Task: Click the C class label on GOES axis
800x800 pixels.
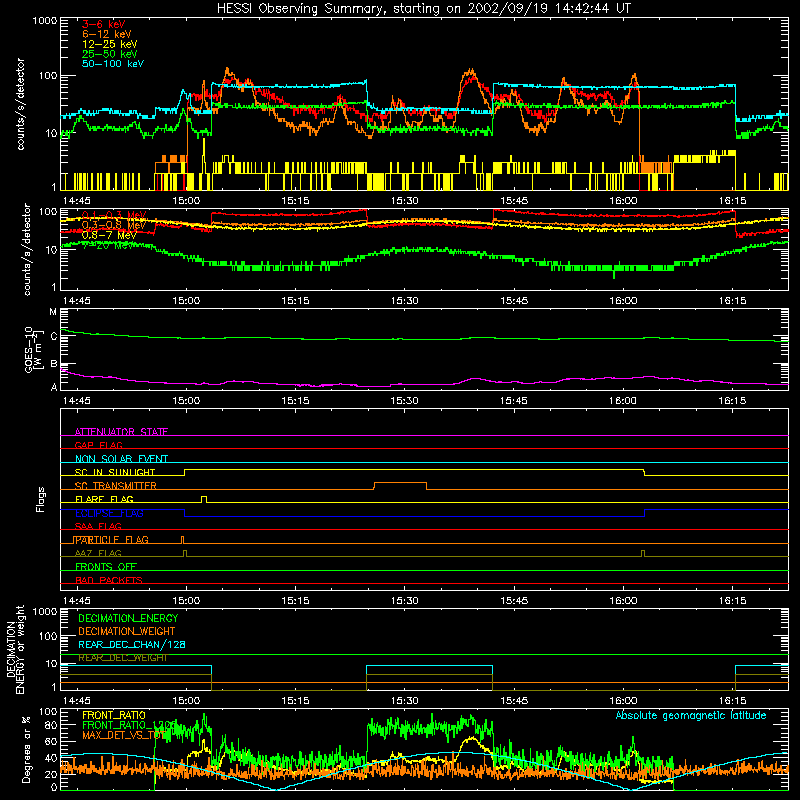Action: point(54,337)
